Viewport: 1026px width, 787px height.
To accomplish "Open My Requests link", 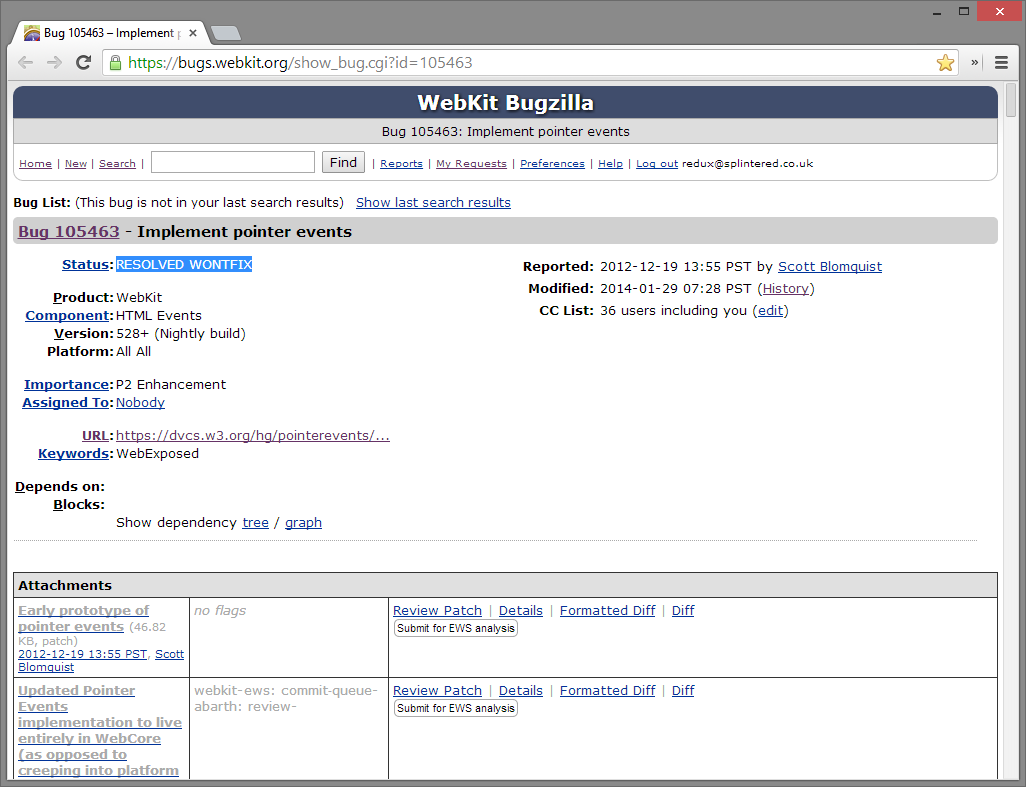I will click(471, 164).
